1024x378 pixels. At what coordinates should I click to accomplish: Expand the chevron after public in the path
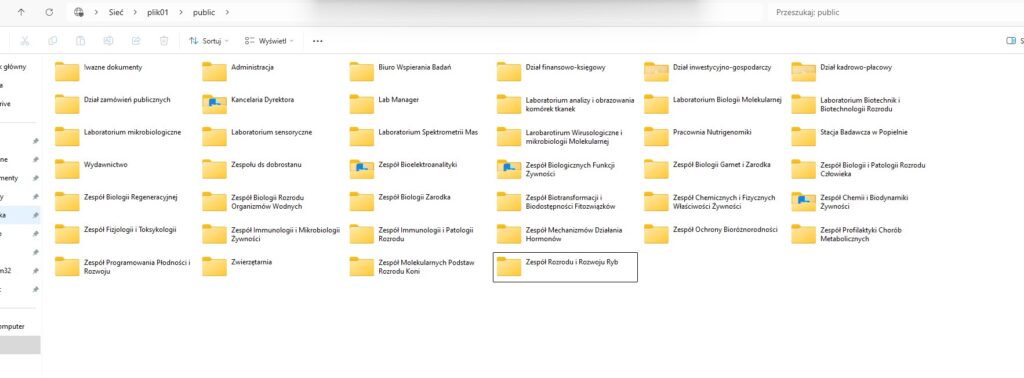227,12
